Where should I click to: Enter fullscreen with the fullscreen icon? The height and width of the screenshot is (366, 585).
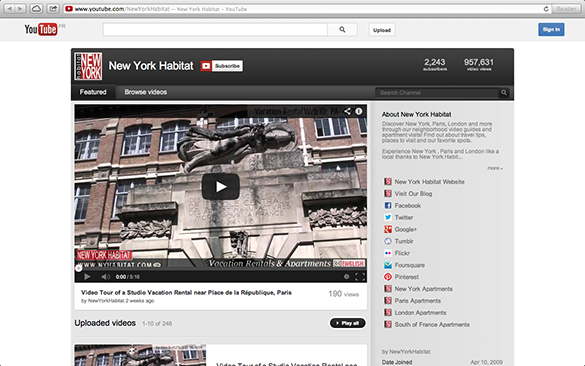(360, 276)
